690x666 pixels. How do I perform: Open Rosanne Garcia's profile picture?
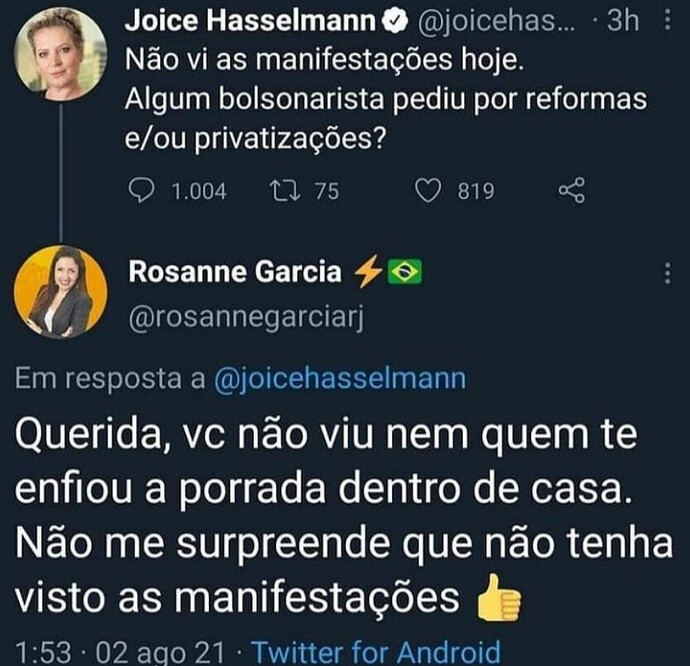60,292
